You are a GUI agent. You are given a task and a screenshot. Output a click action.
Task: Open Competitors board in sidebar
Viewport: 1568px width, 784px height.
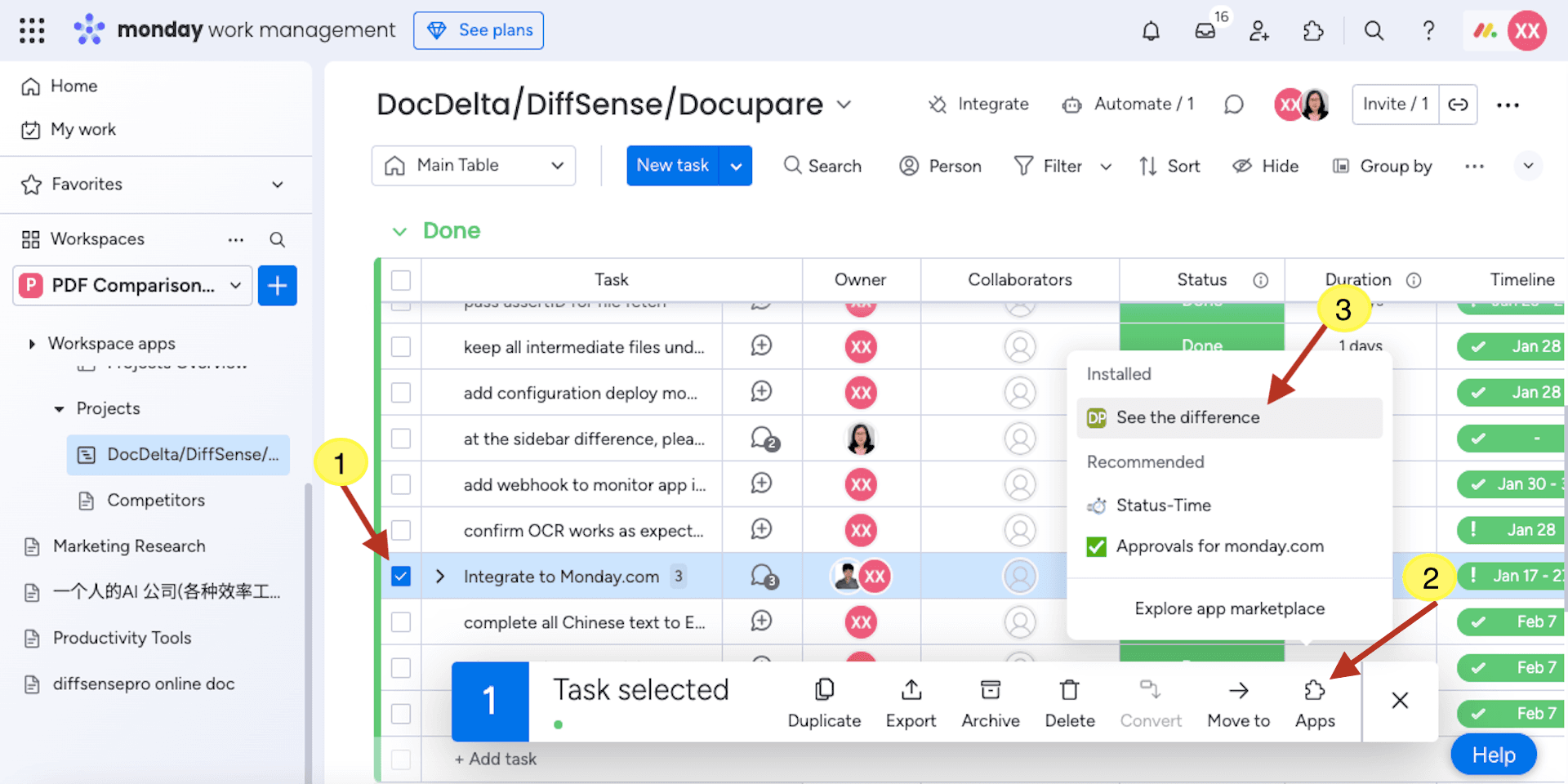point(155,501)
